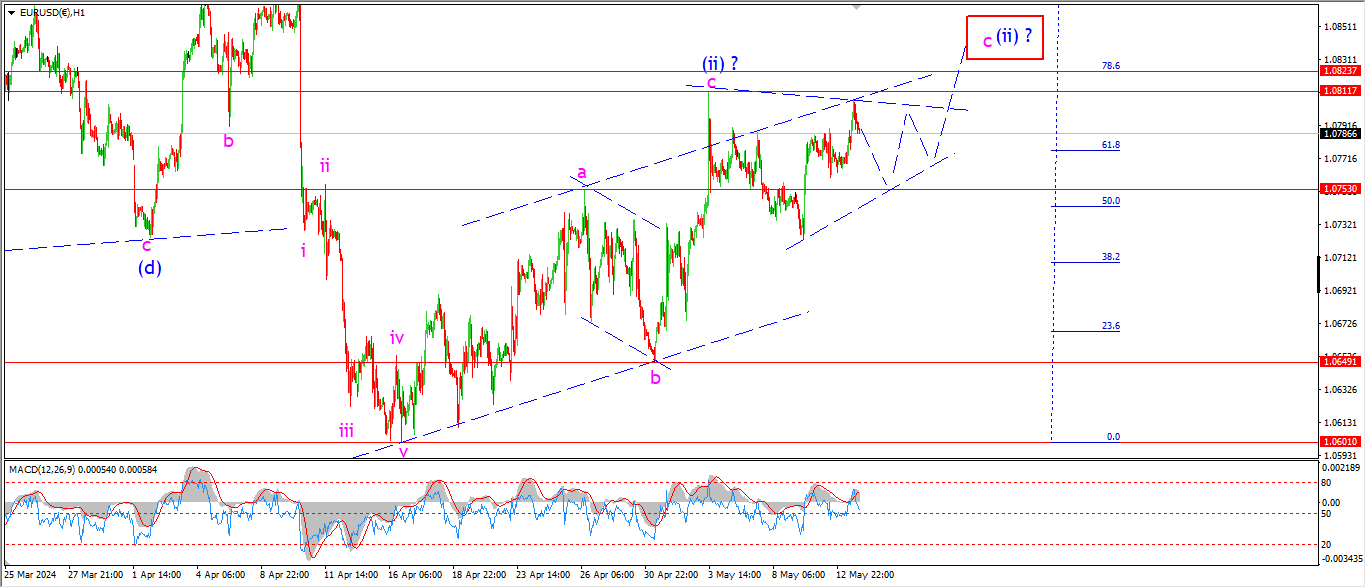Screen dimensions: 1366x588
Task: Select the magenta 'a' wave label
Action: pyautogui.click(x=580, y=172)
